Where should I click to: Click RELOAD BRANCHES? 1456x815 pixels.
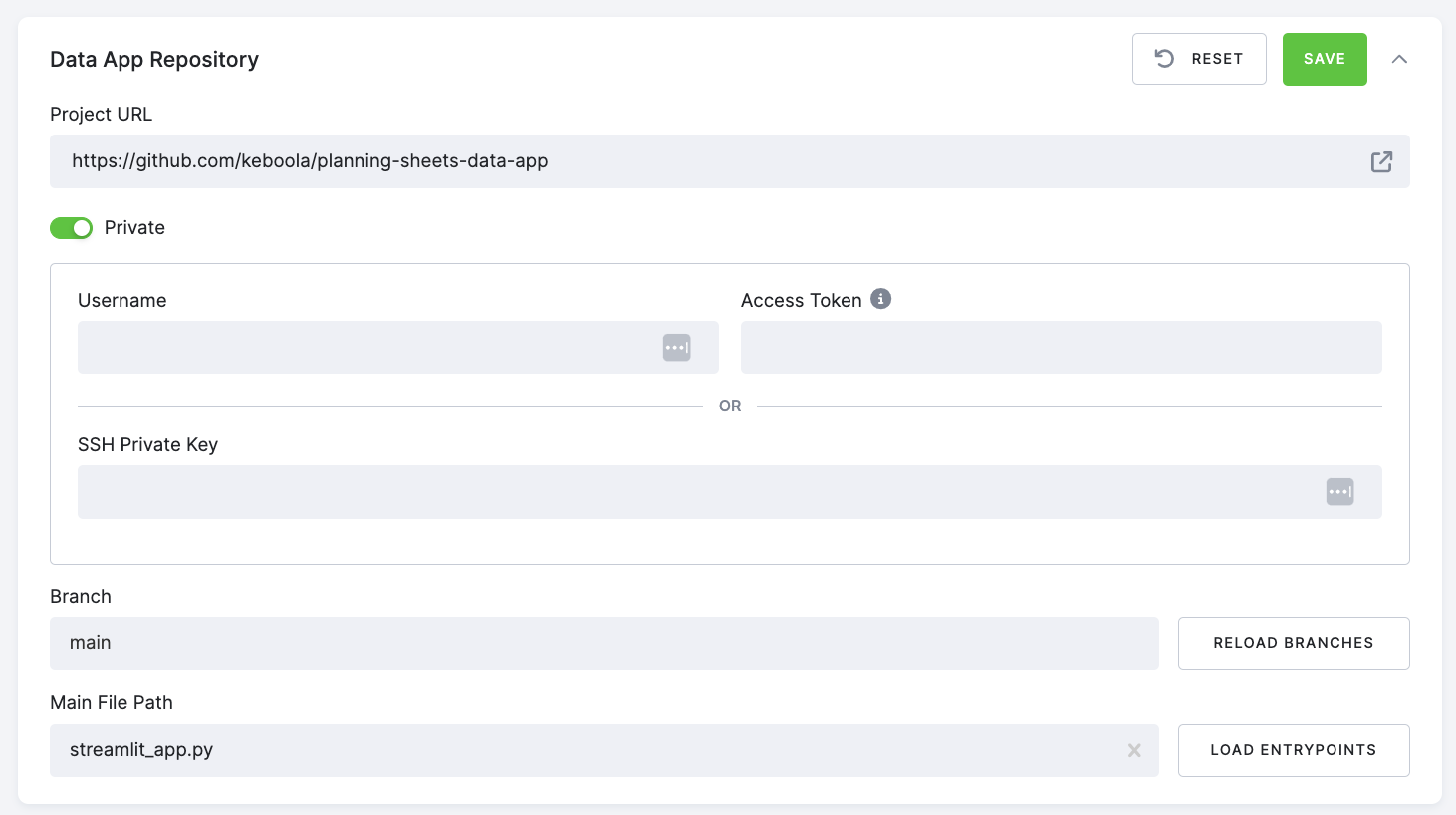tap(1293, 643)
